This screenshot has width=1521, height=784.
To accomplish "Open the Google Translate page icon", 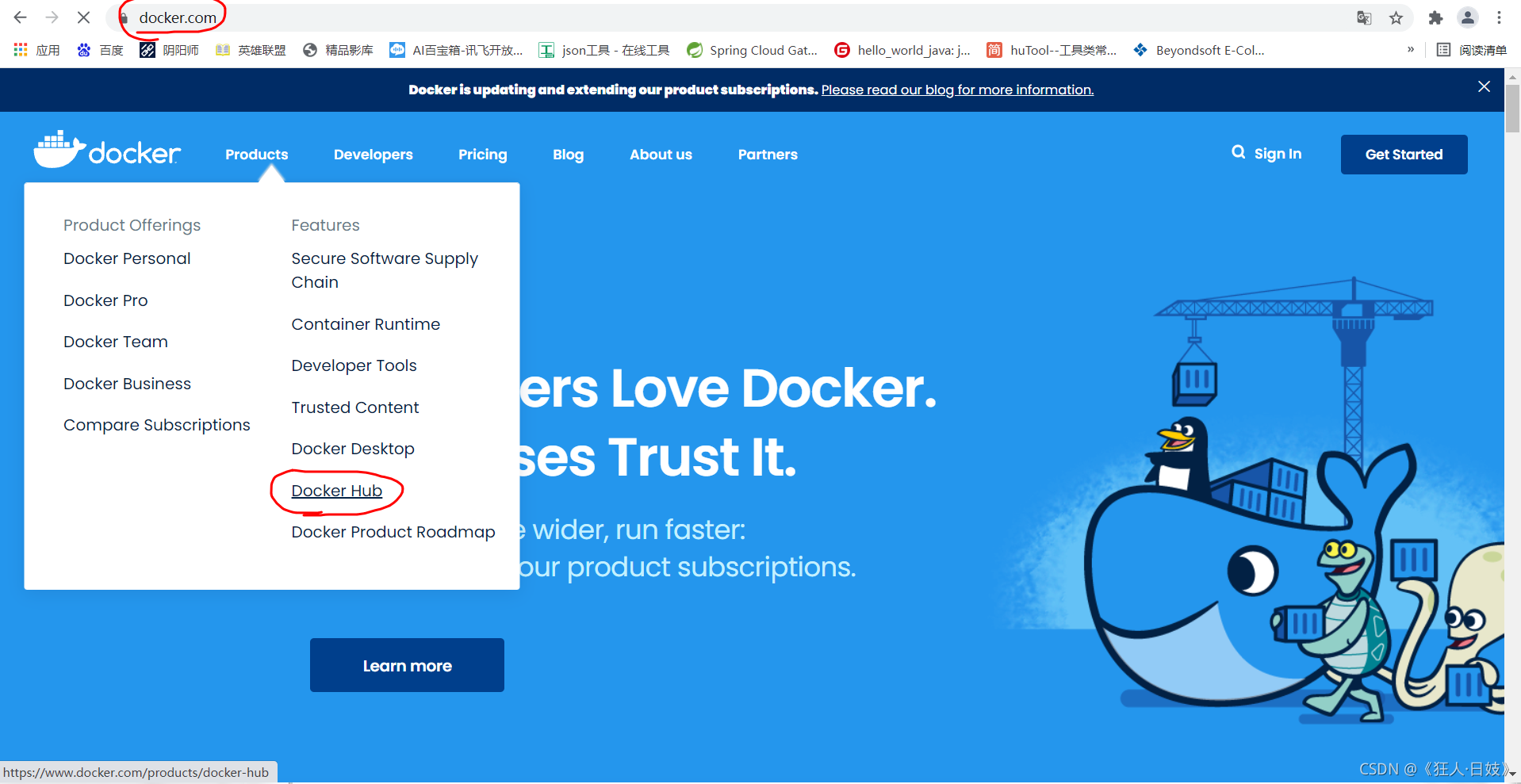I will tap(1364, 17).
